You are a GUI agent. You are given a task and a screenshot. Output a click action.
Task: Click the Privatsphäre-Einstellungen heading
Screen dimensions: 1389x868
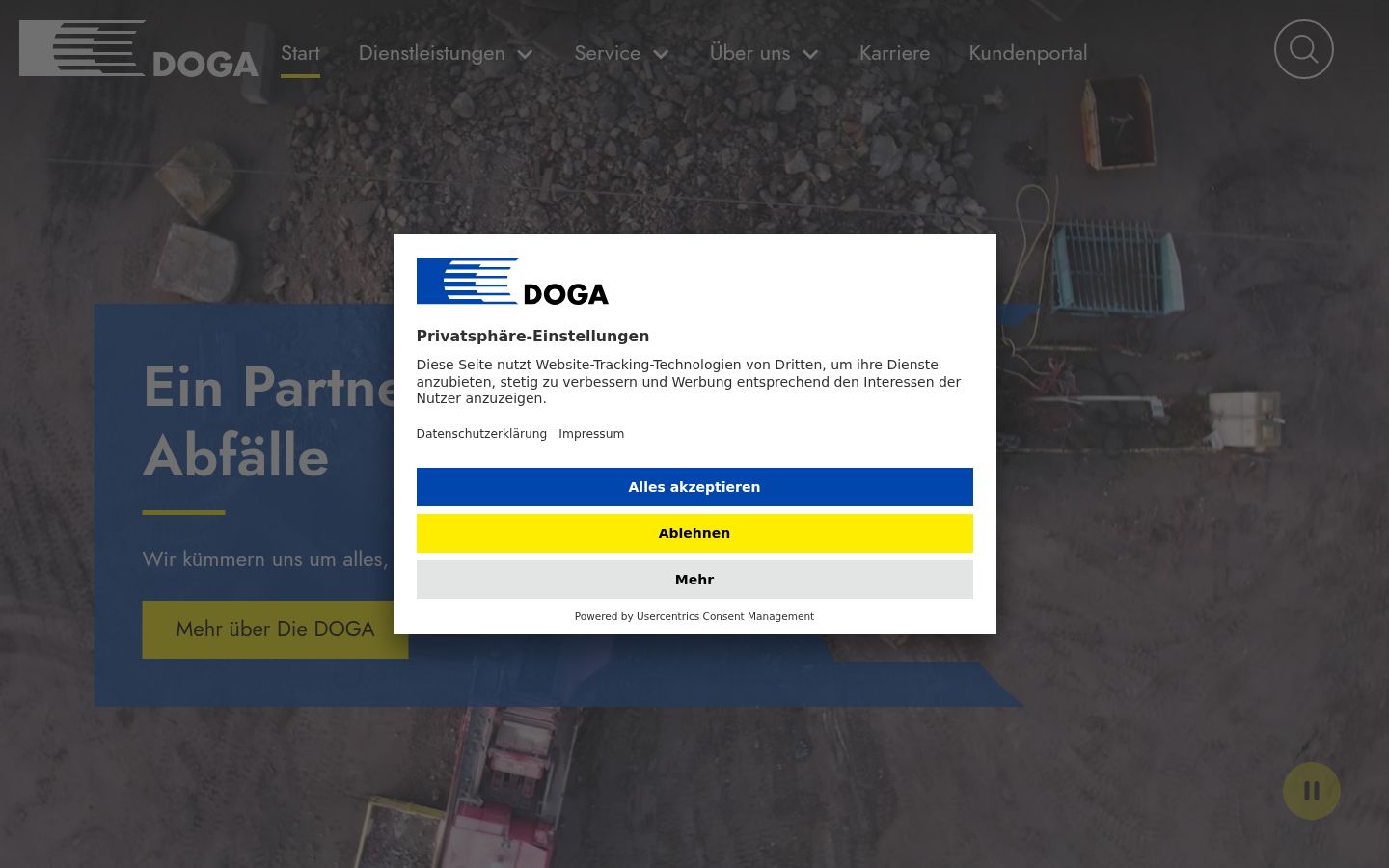[x=532, y=336]
